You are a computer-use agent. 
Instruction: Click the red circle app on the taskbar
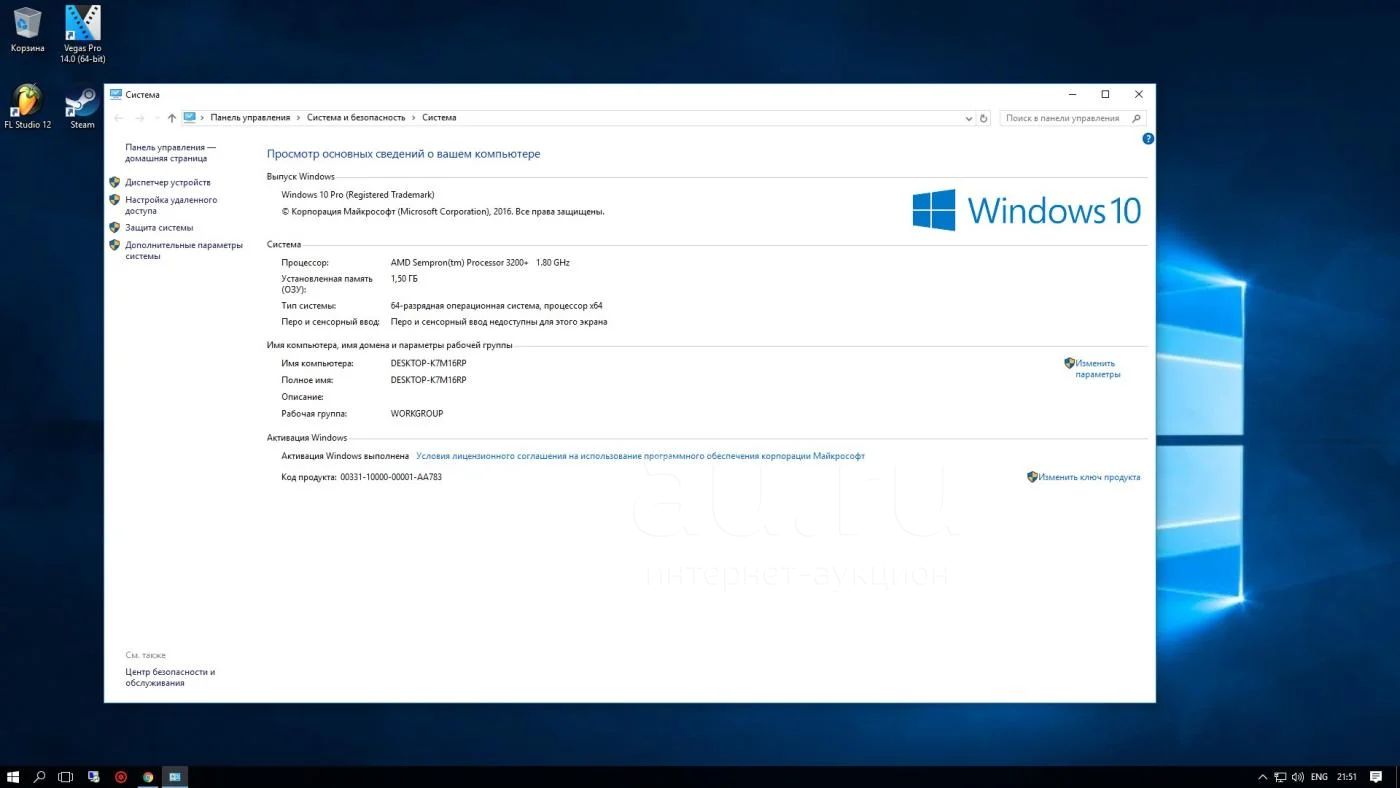pos(121,777)
